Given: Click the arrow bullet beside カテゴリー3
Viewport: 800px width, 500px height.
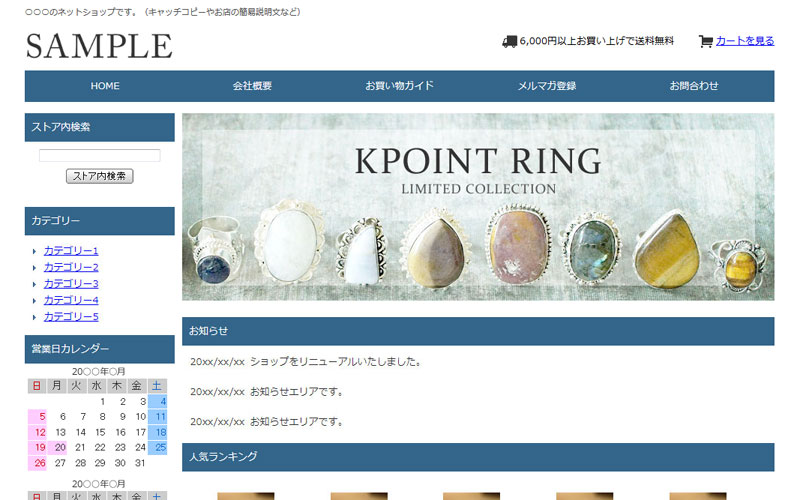Looking at the screenshot, I should [34, 284].
